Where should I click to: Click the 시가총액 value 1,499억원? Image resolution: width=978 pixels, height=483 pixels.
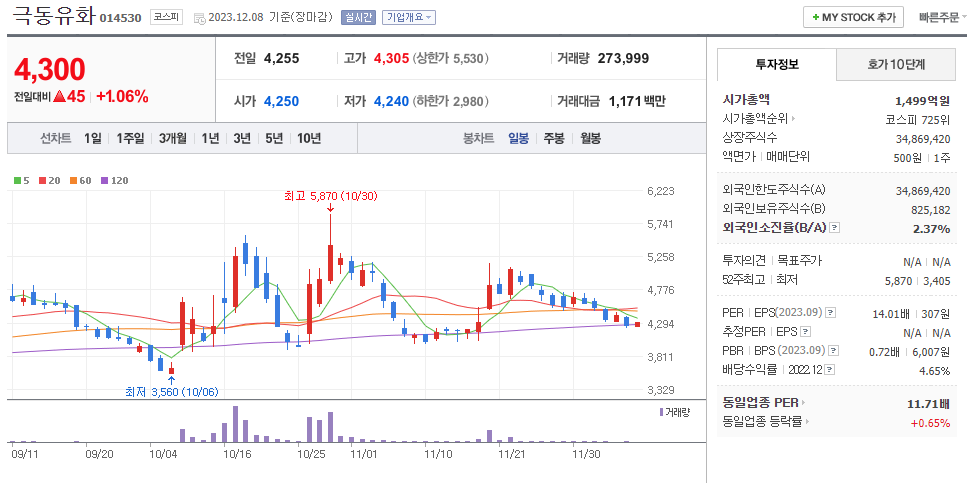coord(922,100)
